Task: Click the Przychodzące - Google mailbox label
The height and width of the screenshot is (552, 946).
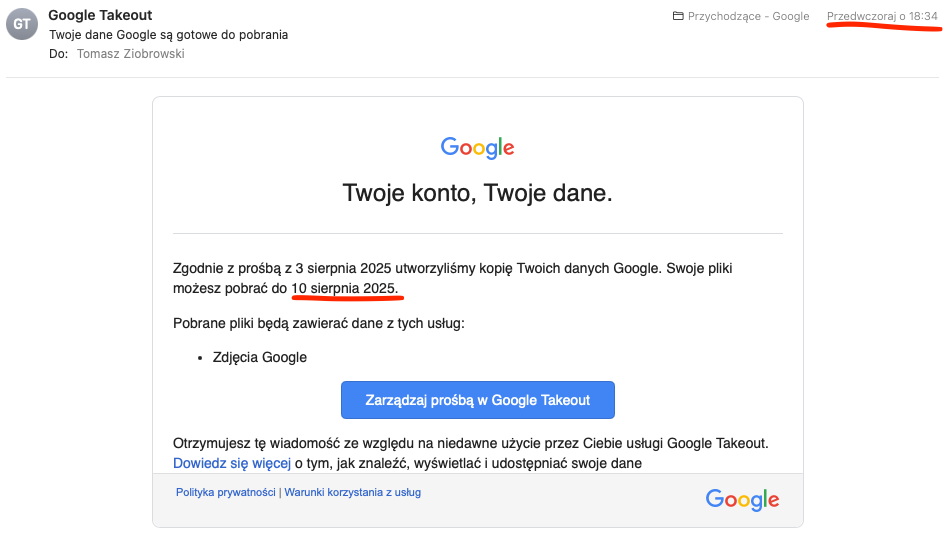Action: click(x=748, y=16)
